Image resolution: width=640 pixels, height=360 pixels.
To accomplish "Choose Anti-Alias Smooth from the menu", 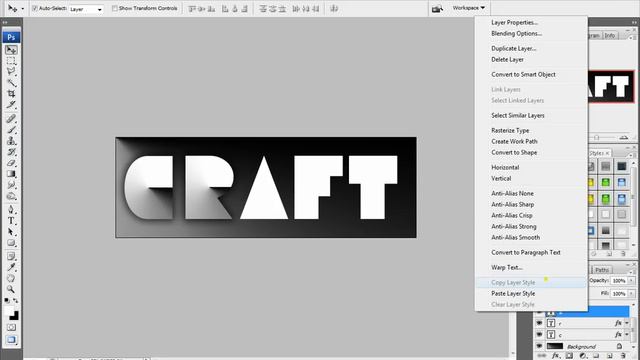I will [516, 237].
